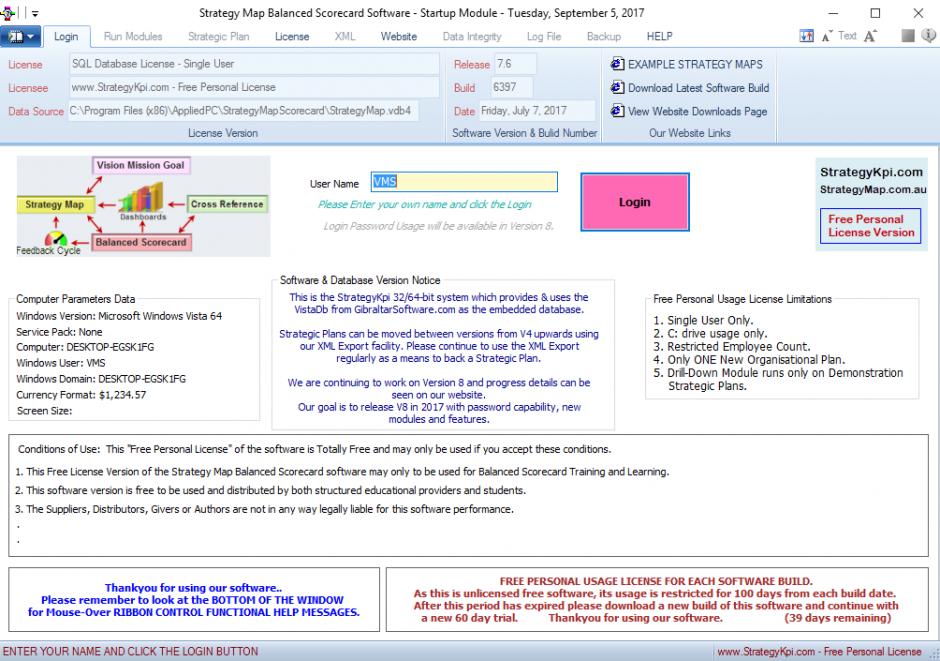
Task: Minimize the Strategy Map window
Action: pos(833,13)
